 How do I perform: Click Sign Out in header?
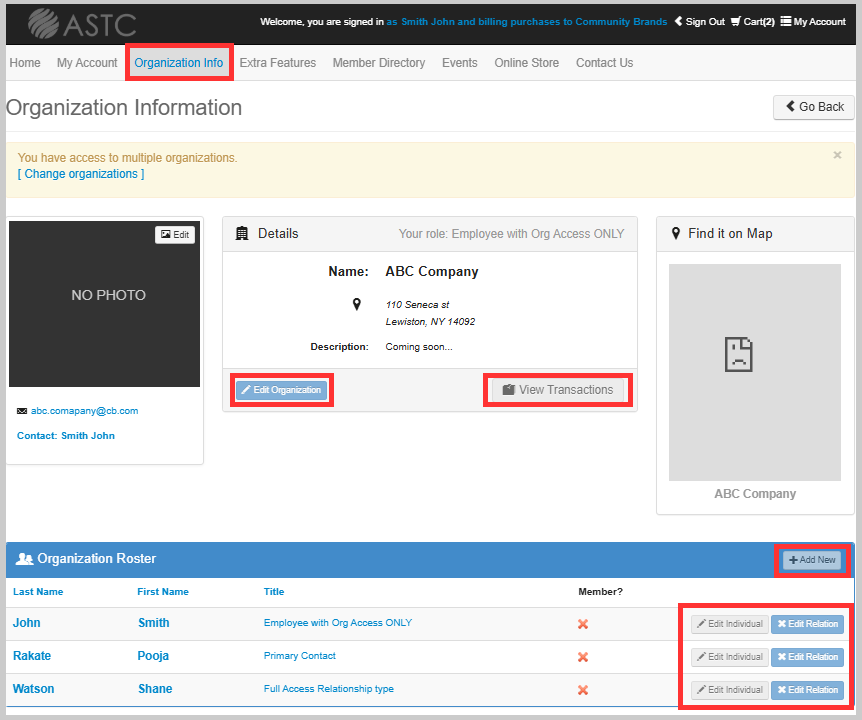point(700,21)
